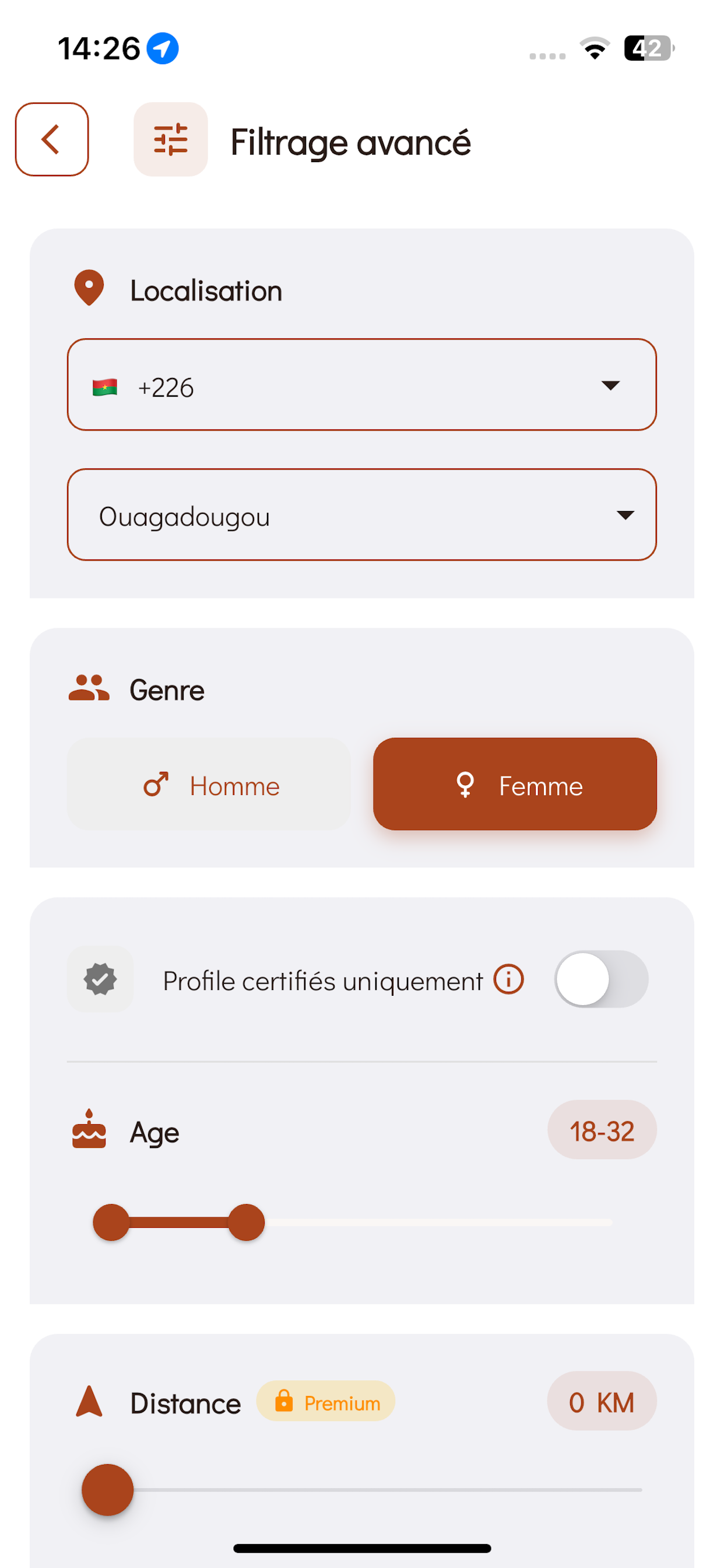The width and height of the screenshot is (724, 1568).
Task: Tap the Burkina Faso flag icon
Action: point(105,387)
